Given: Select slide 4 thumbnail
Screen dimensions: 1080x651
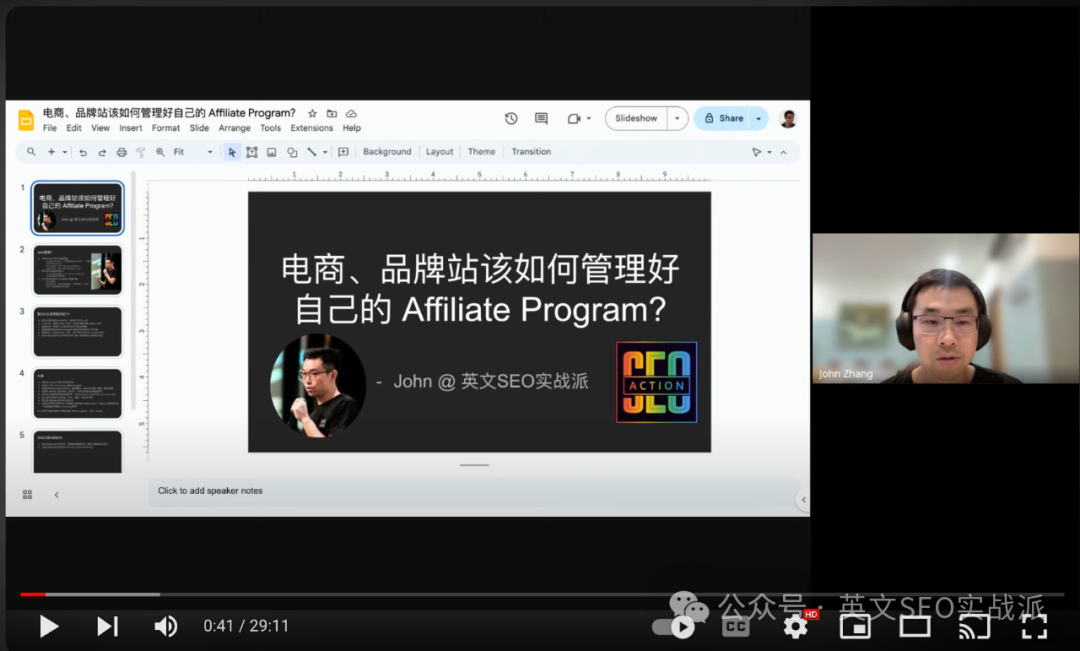Looking at the screenshot, I should click(x=78, y=393).
